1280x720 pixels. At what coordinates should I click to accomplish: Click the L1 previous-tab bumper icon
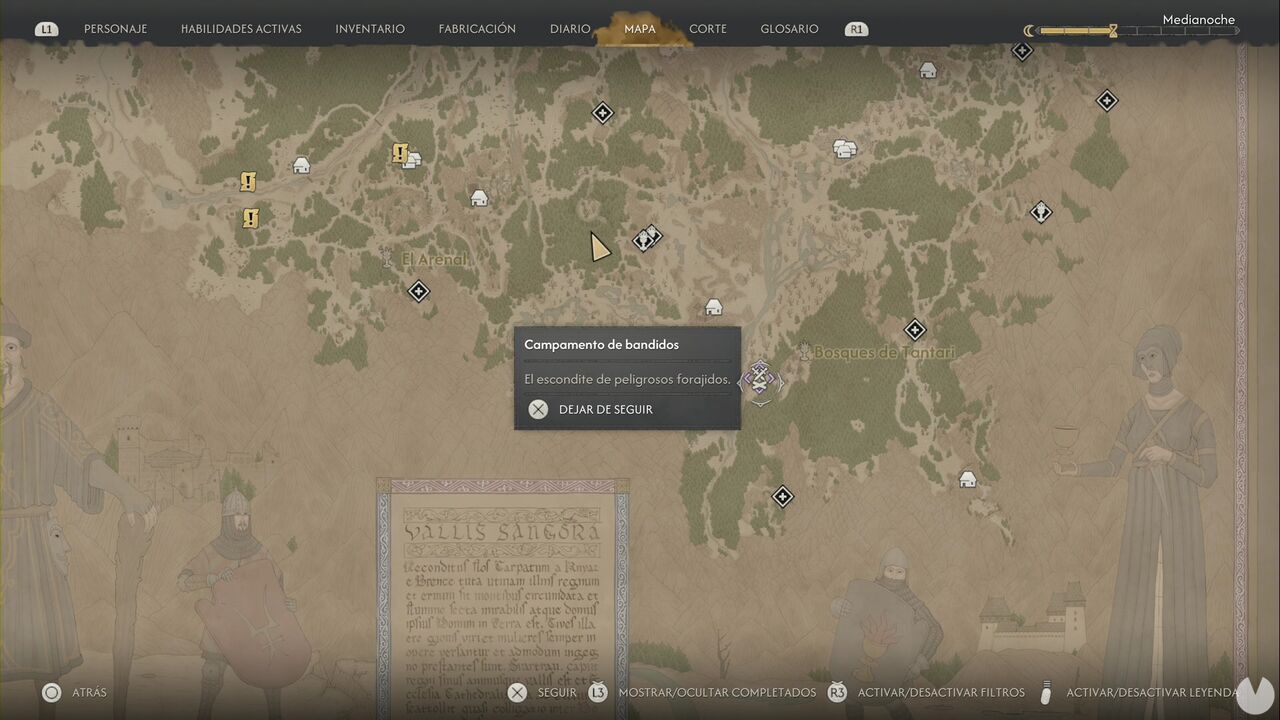[46, 29]
